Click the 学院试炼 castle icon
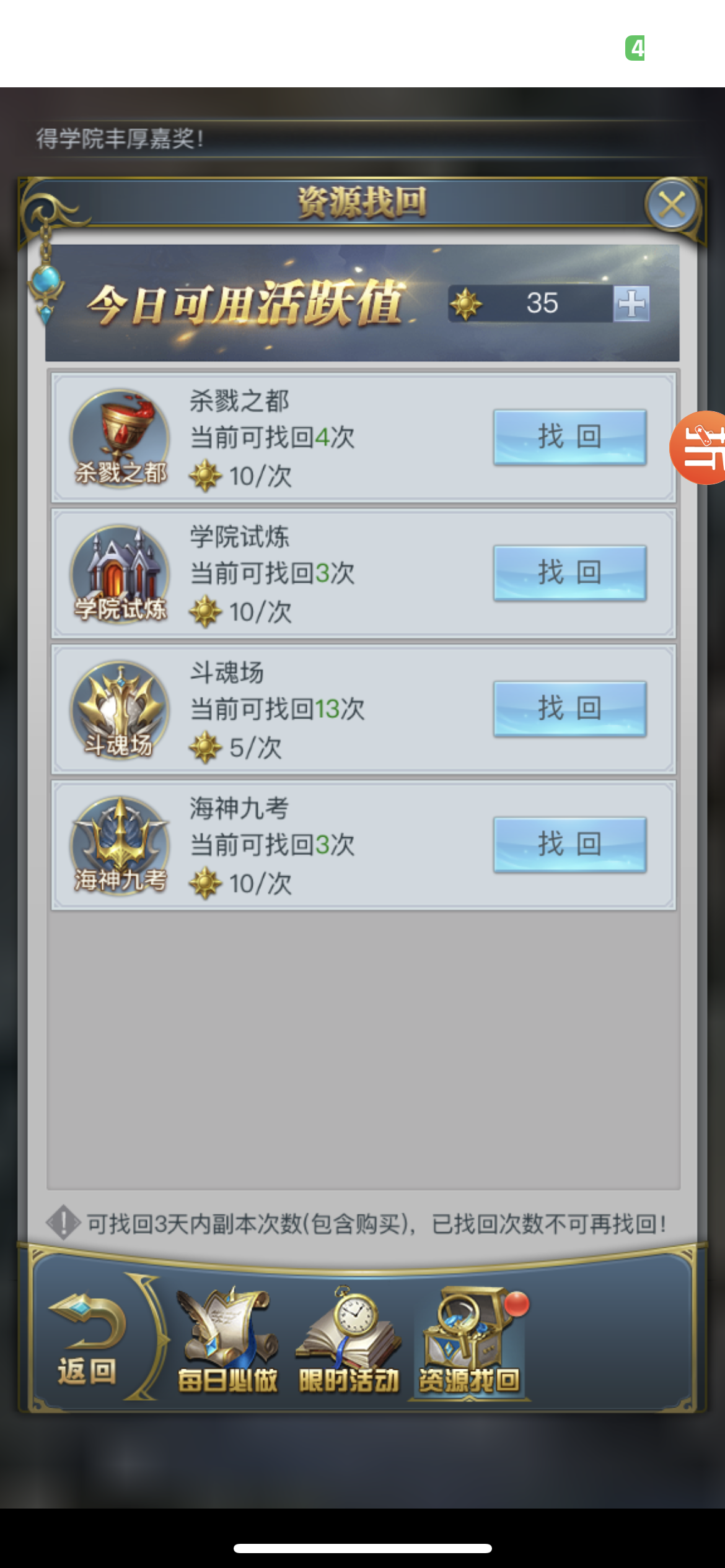Viewport: 725px width, 1568px height. [120, 573]
